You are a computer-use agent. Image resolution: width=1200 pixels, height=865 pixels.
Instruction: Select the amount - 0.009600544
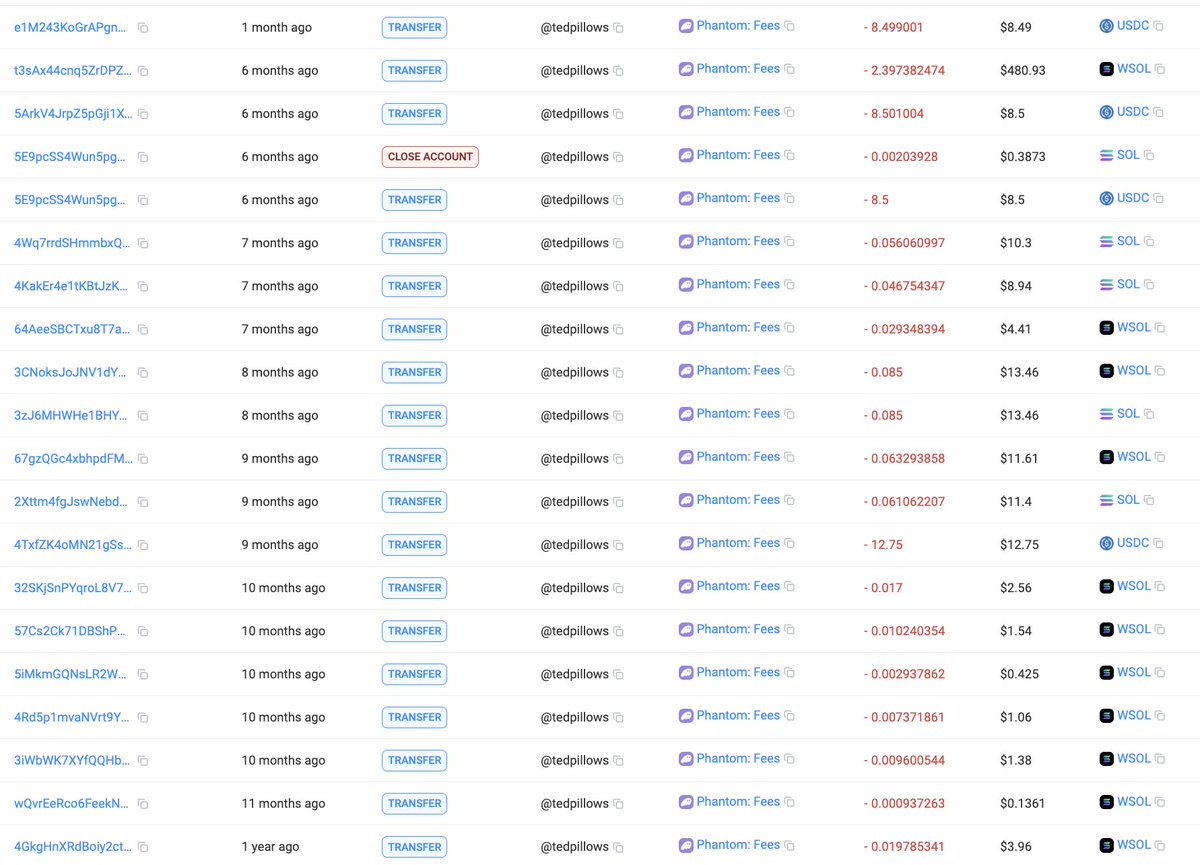coord(904,761)
